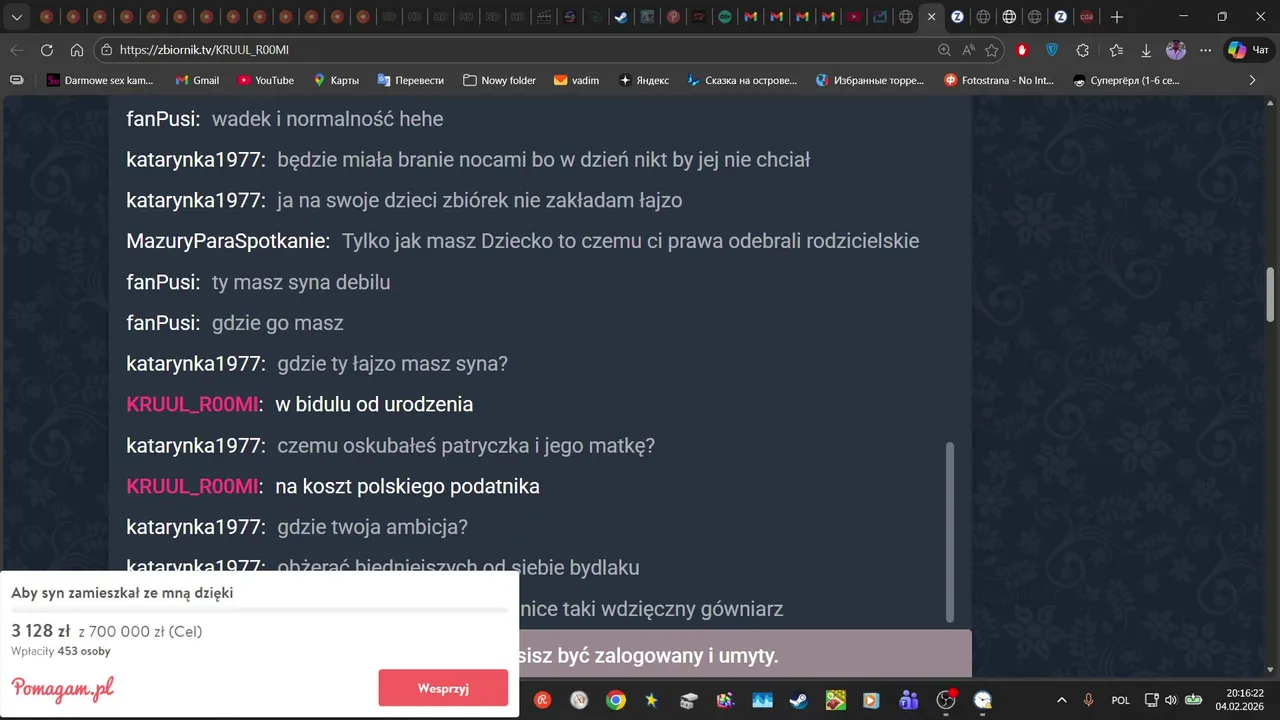Open the Сказка на острове bookmark
Viewport: 1280px width, 720px height.
tap(742, 80)
